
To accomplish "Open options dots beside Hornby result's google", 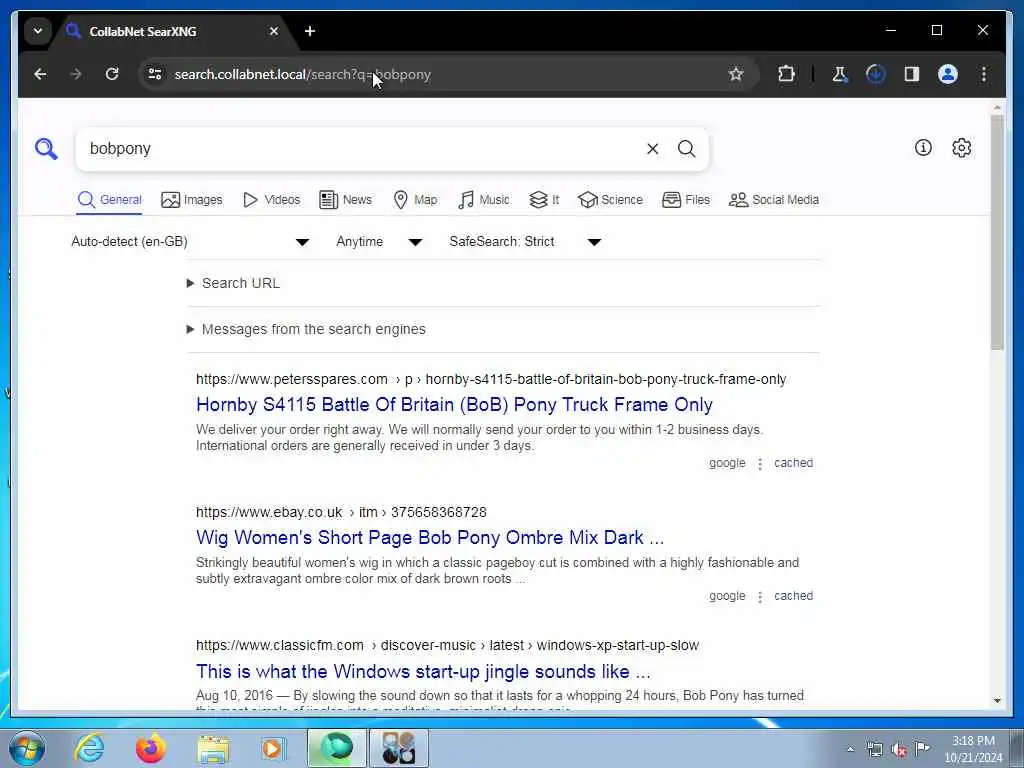I will pos(760,464).
